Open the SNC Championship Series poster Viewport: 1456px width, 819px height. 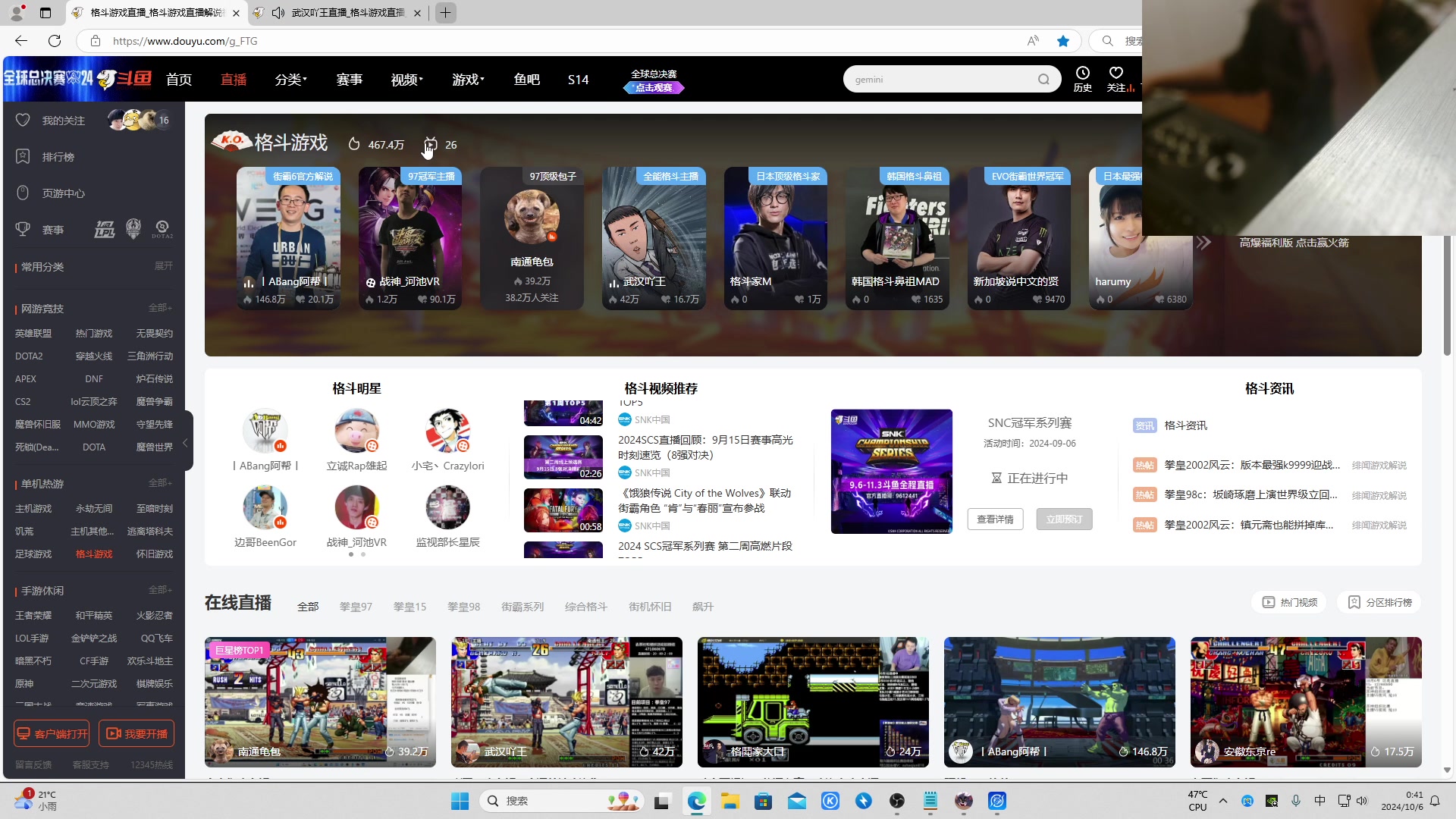coord(891,472)
